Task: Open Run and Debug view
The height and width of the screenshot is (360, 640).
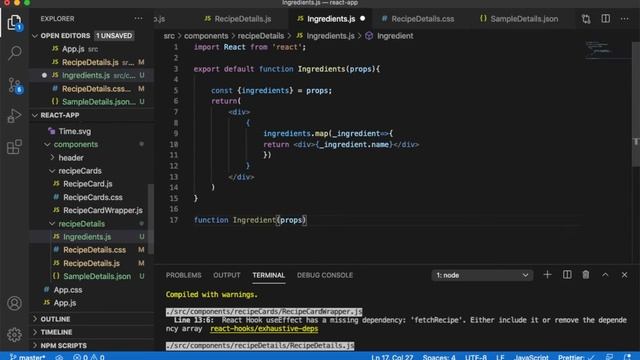Action: point(14,116)
